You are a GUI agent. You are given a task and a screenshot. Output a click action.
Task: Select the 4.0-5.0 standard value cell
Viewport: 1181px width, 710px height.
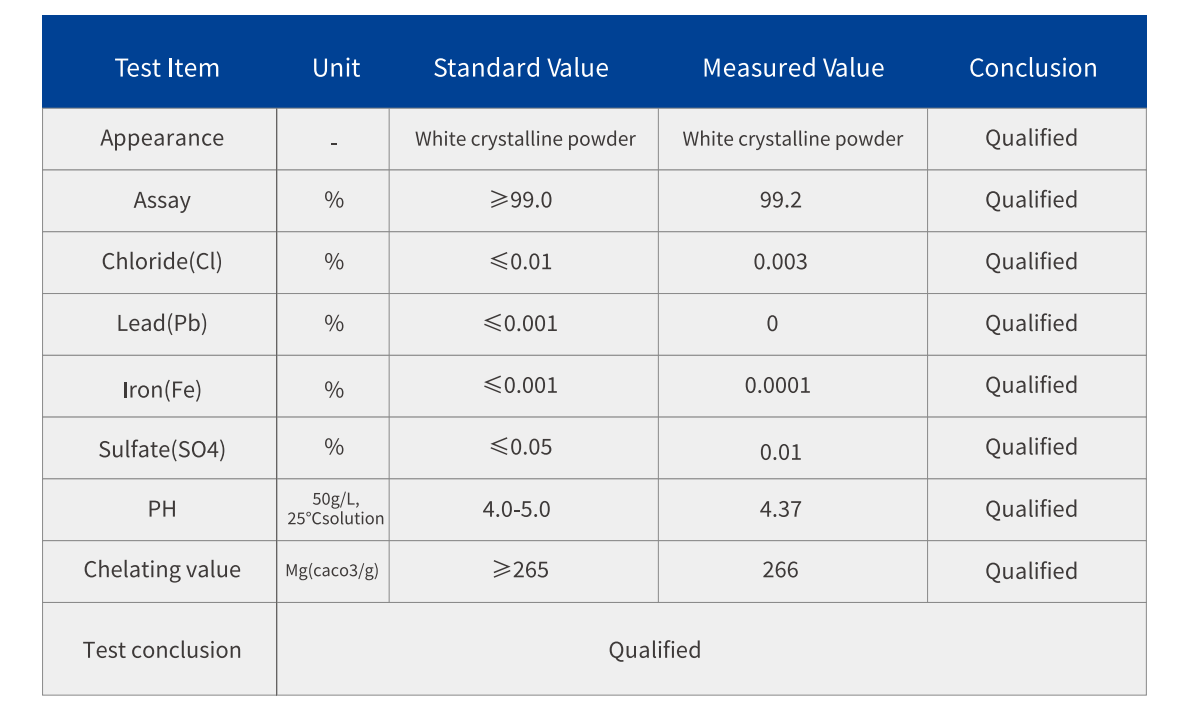[x=516, y=509]
